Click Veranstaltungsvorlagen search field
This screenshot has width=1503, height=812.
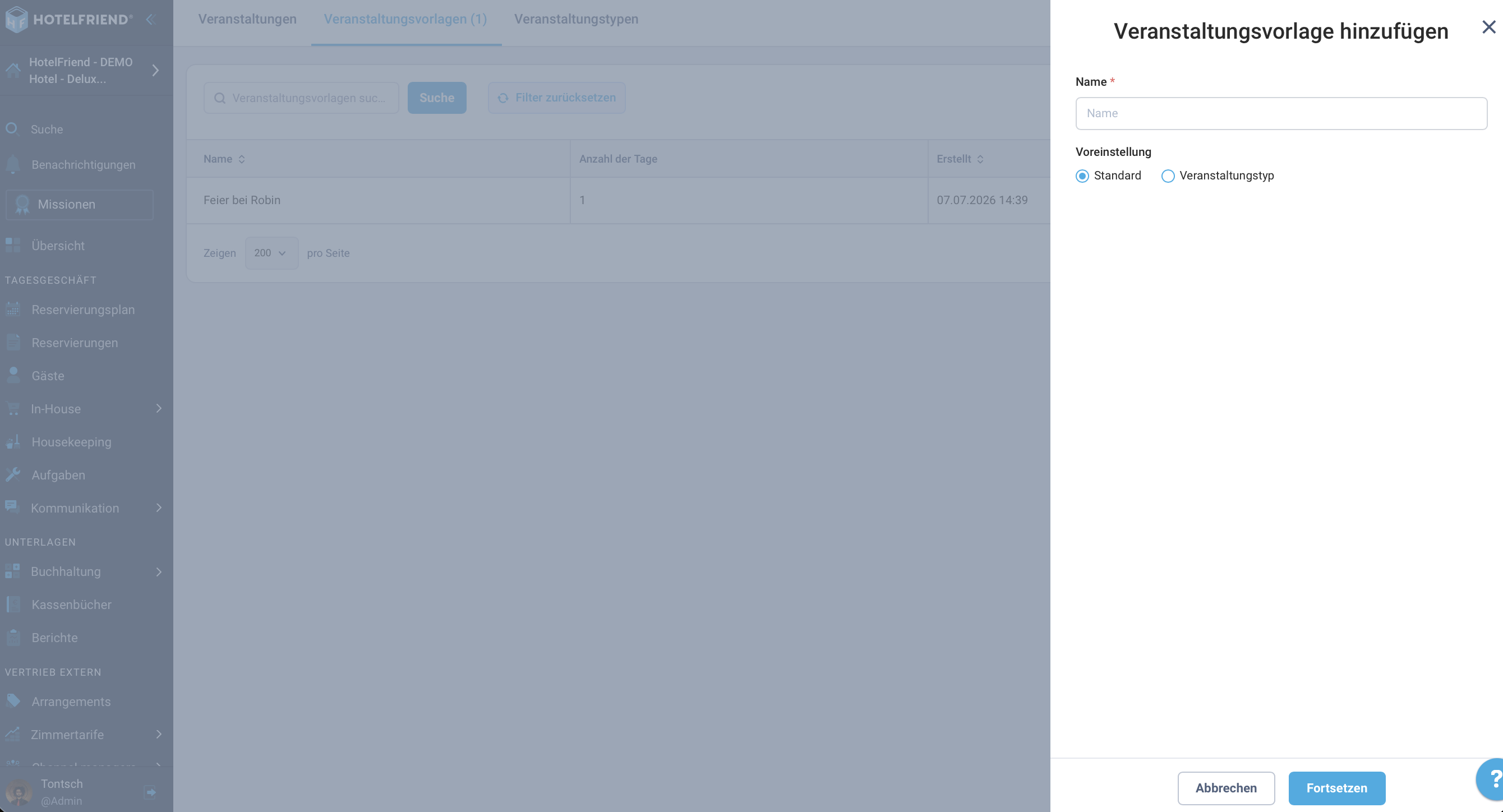301,98
